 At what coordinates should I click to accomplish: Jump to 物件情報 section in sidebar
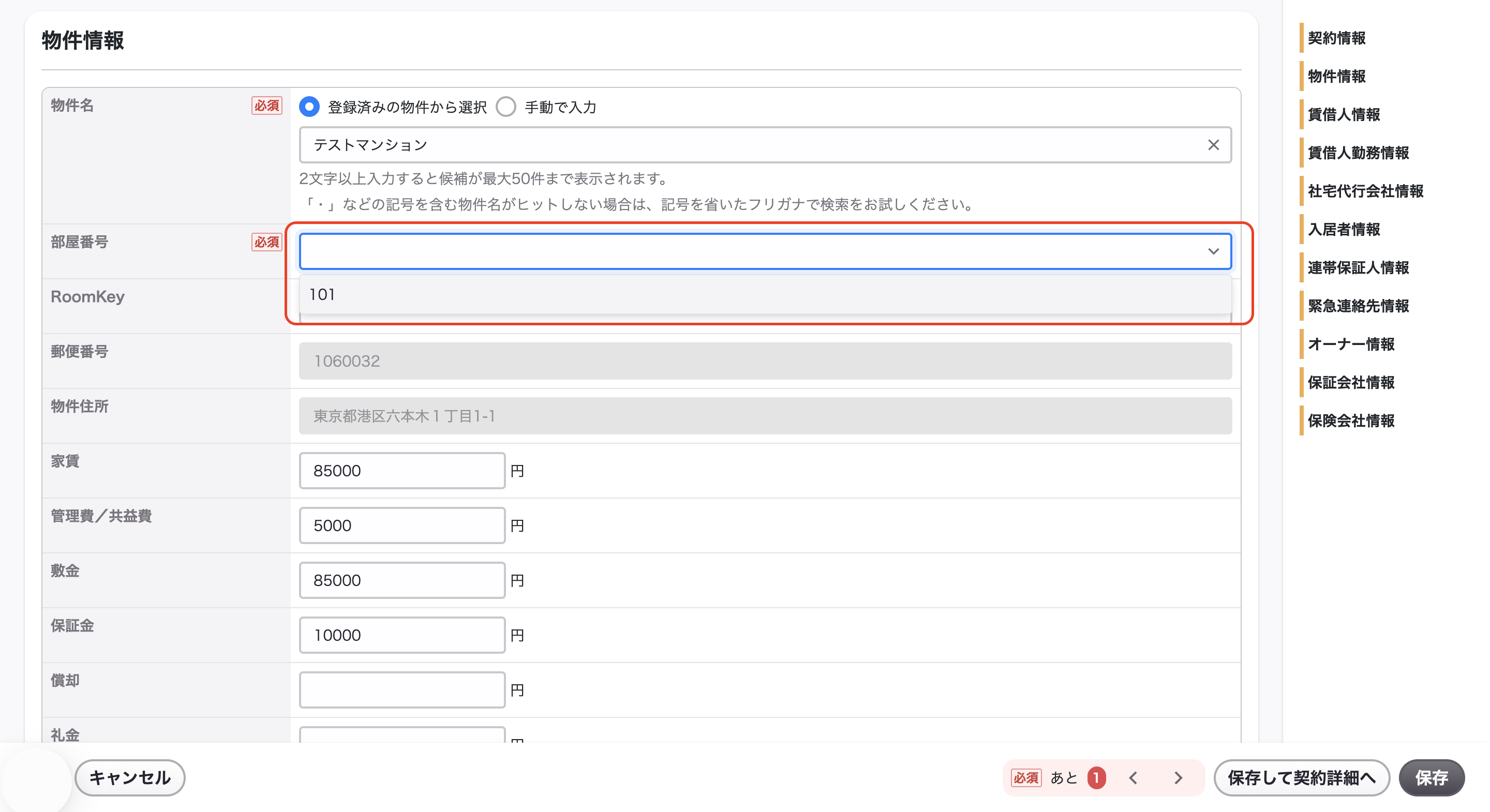pos(1336,77)
